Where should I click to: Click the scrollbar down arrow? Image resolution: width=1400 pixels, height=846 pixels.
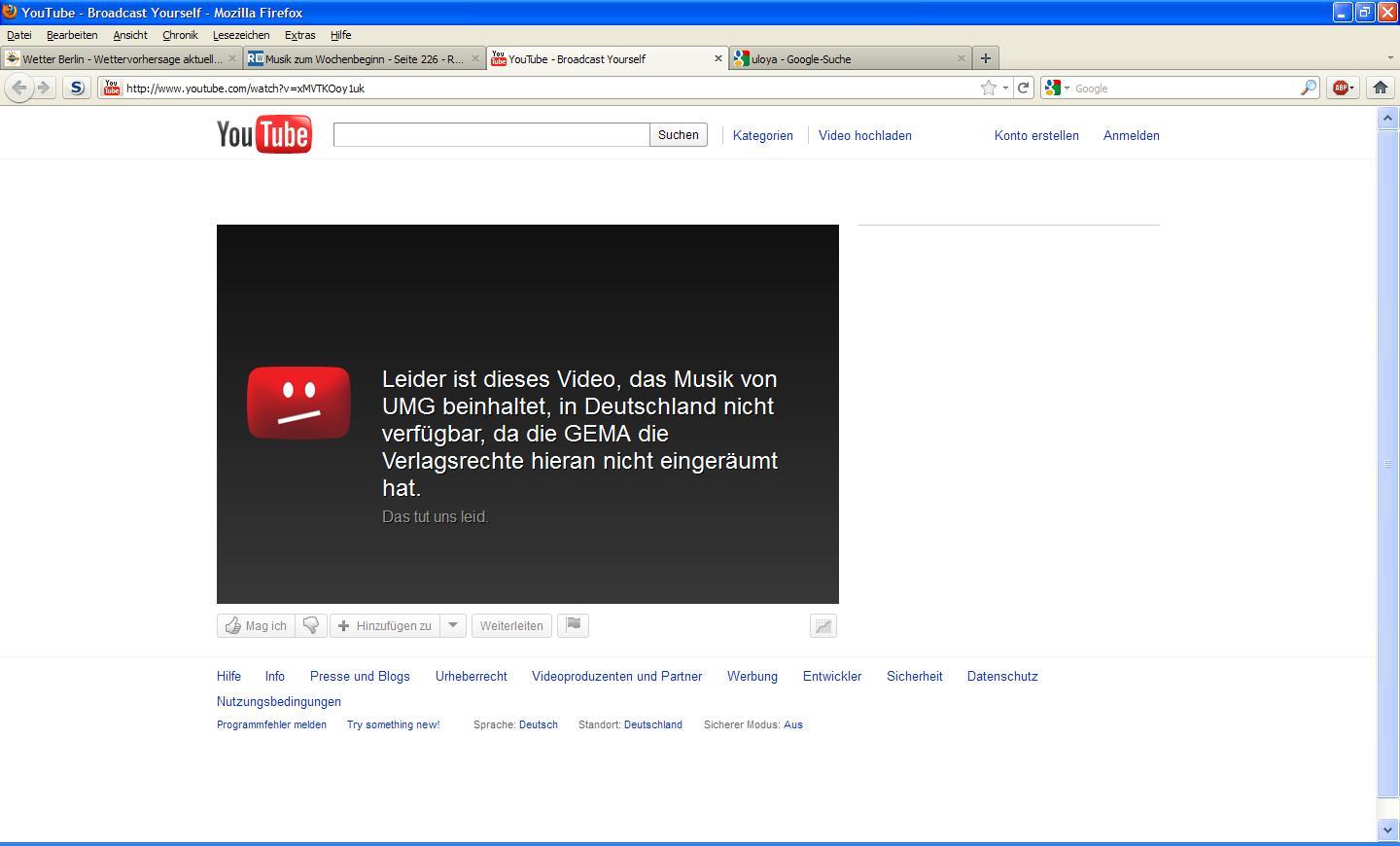(1387, 829)
